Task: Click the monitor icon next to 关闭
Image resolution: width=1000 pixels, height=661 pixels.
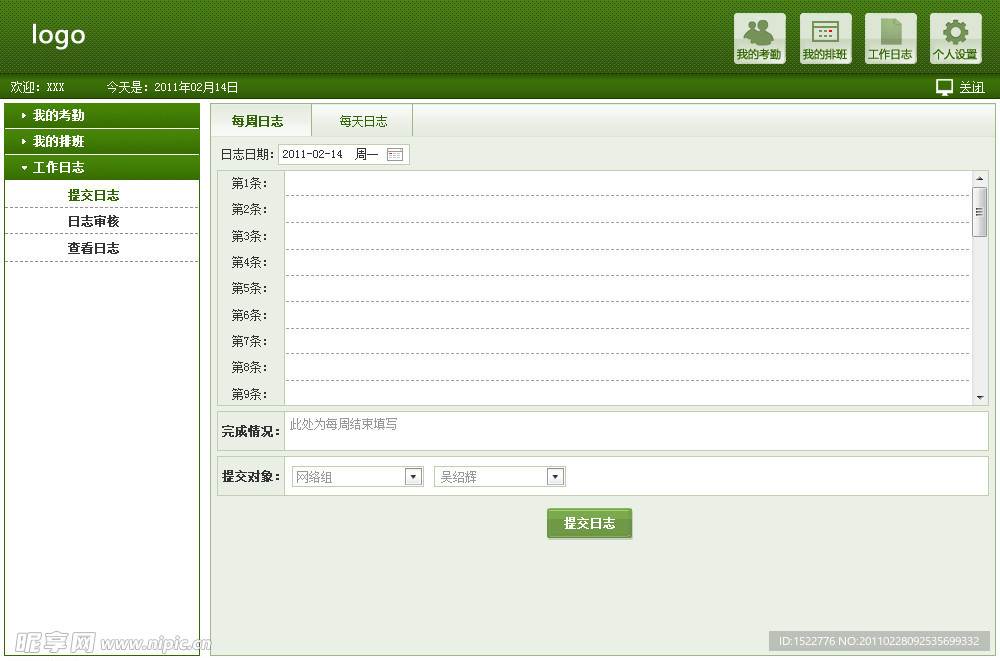Action: coord(943,87)
